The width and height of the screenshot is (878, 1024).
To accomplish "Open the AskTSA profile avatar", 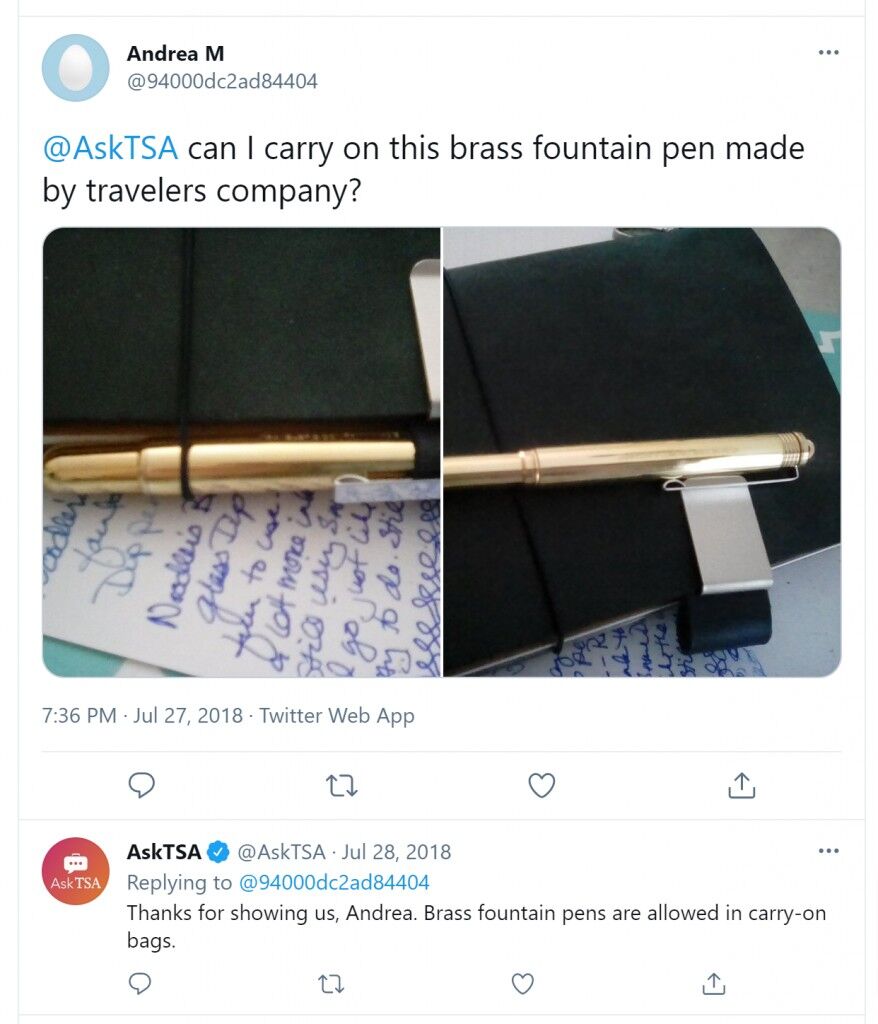I will [76, 871].
